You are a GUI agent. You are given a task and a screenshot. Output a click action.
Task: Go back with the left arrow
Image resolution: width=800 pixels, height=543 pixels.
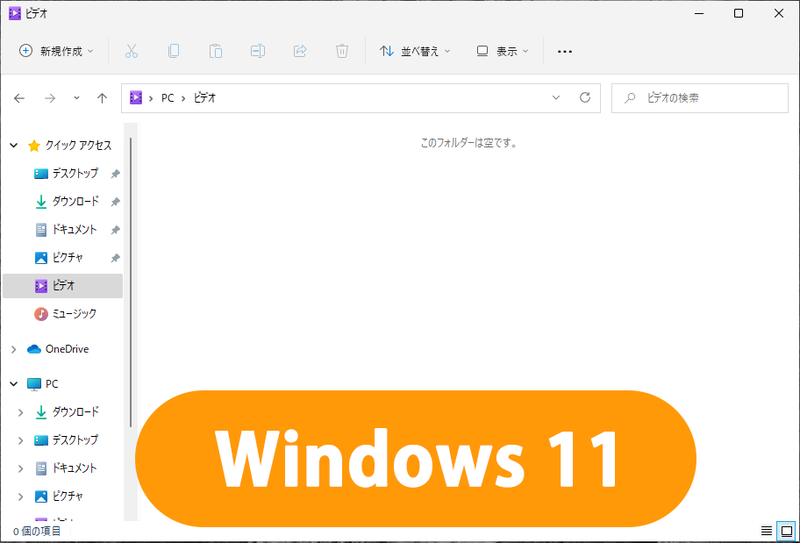coord(19,98)
